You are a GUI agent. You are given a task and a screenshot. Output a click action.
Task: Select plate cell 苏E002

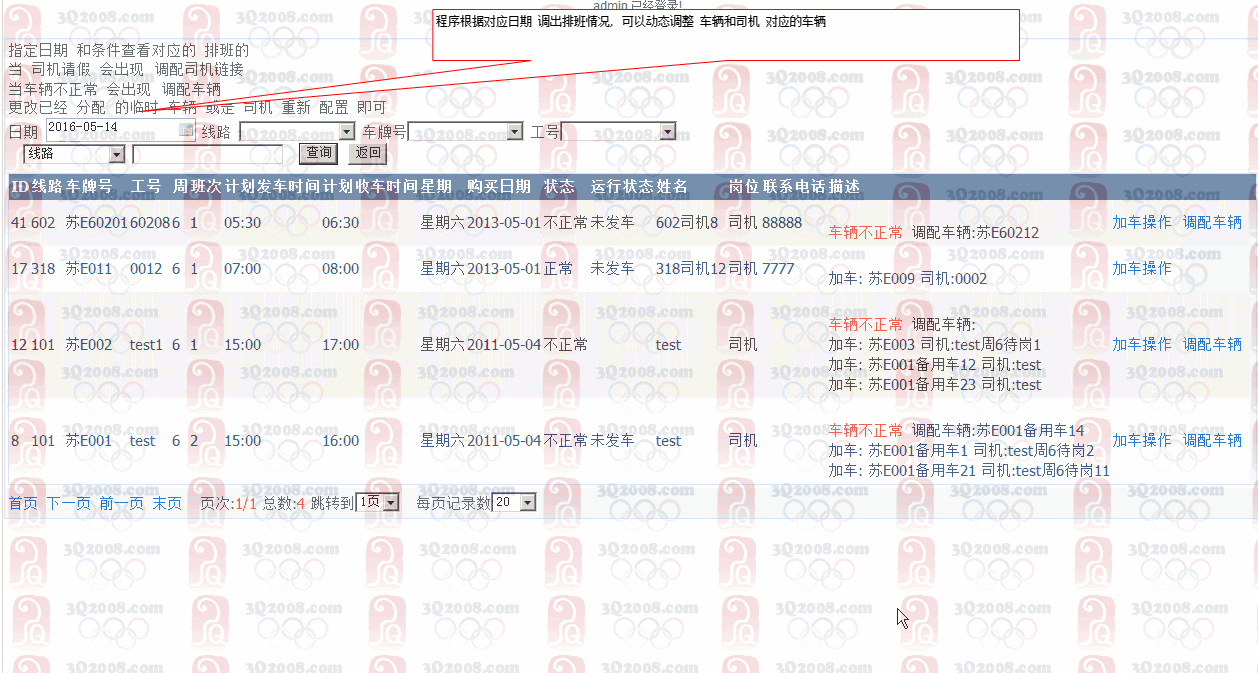[x=89, y=344]
